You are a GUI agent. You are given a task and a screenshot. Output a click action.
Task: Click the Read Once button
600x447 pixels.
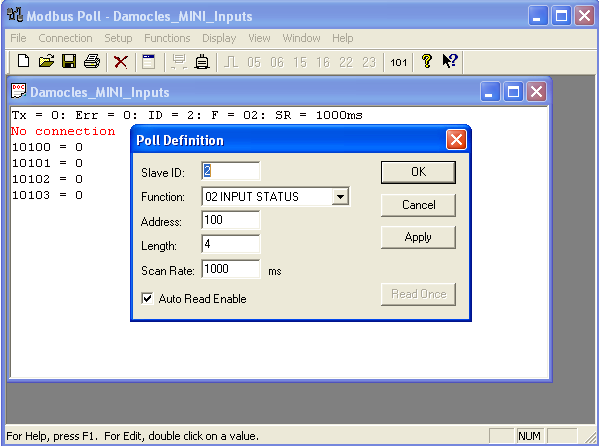pos(418,294)
